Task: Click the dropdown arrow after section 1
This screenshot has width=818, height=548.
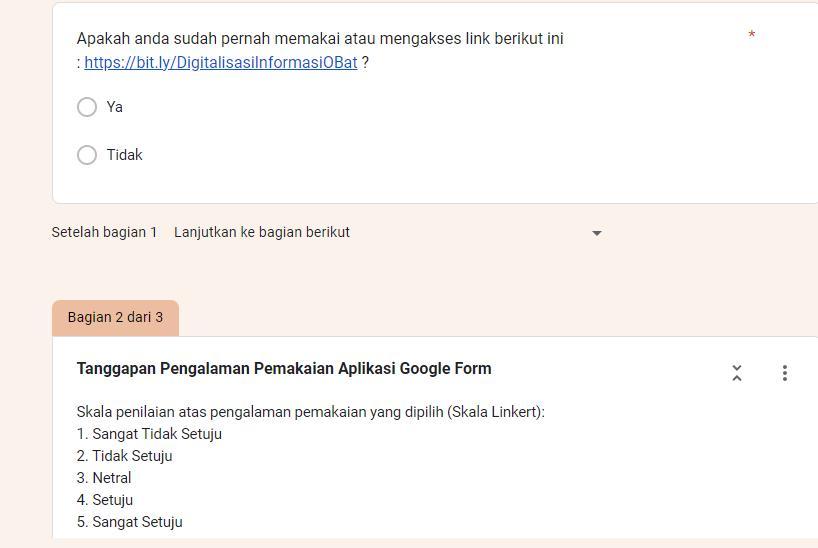Action: click(x=597, y=233)
